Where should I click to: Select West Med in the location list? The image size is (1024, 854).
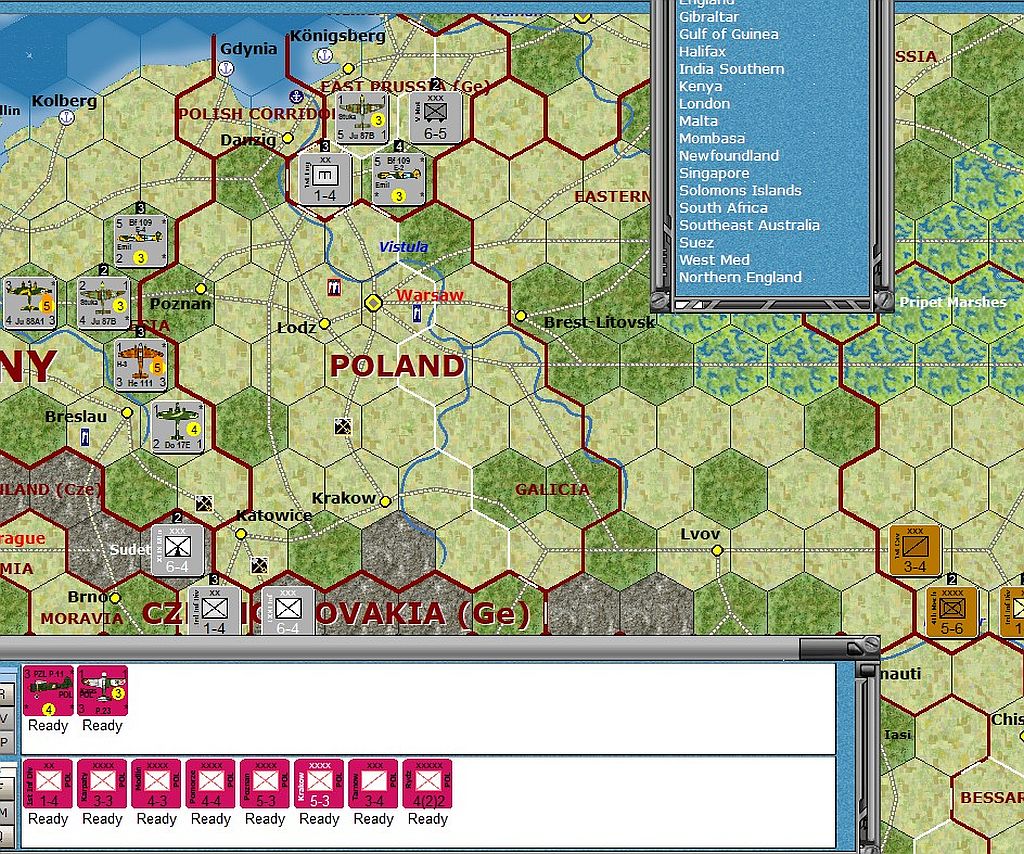click(x=714, y=260)
